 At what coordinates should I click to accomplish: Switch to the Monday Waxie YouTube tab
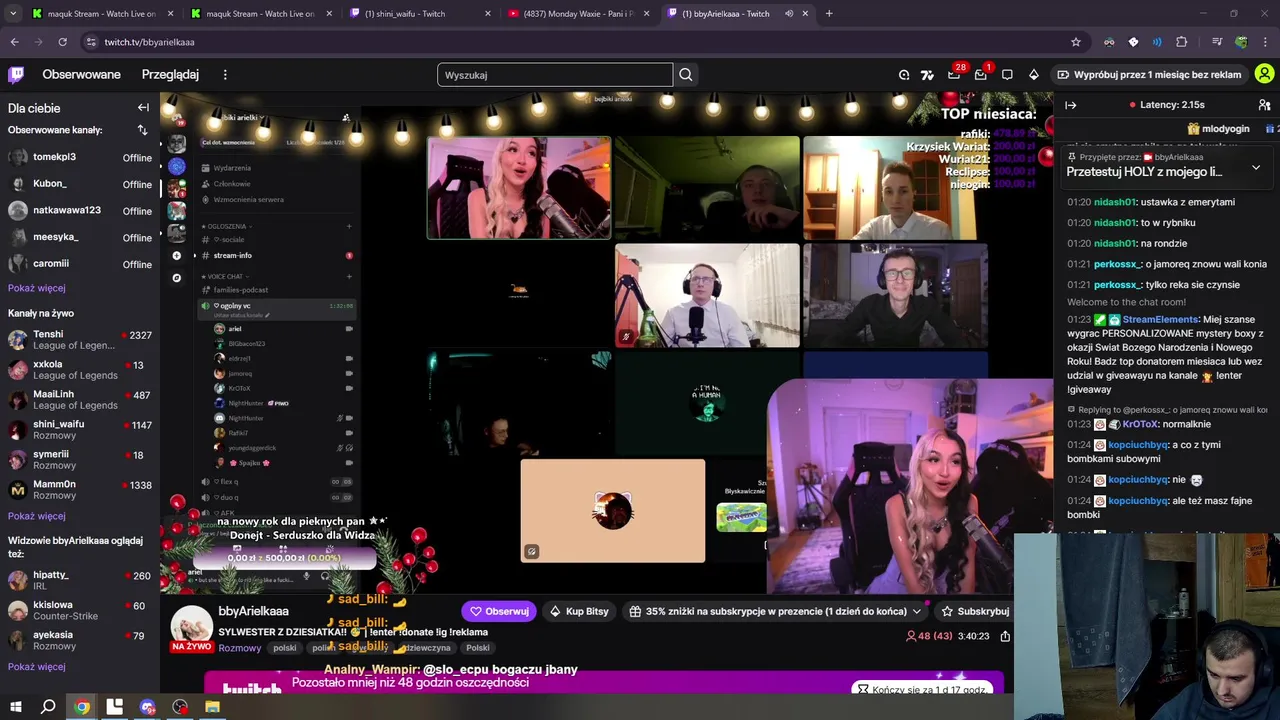coord(578,13)
